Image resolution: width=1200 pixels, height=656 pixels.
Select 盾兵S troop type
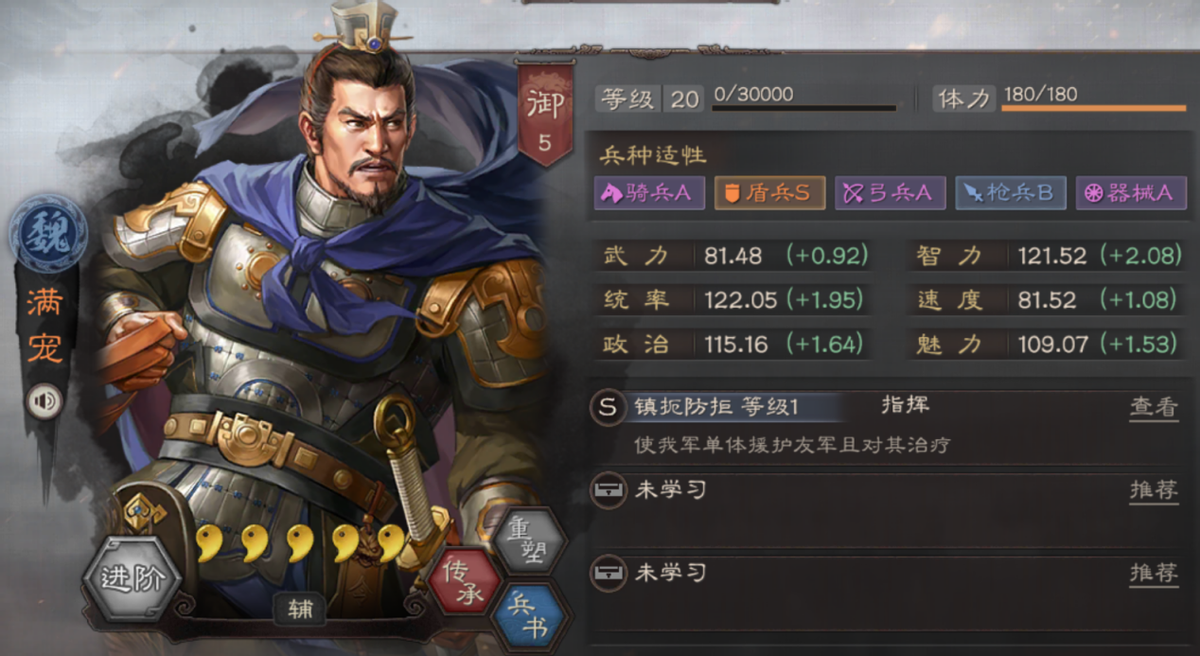click(x=769, y=194)
